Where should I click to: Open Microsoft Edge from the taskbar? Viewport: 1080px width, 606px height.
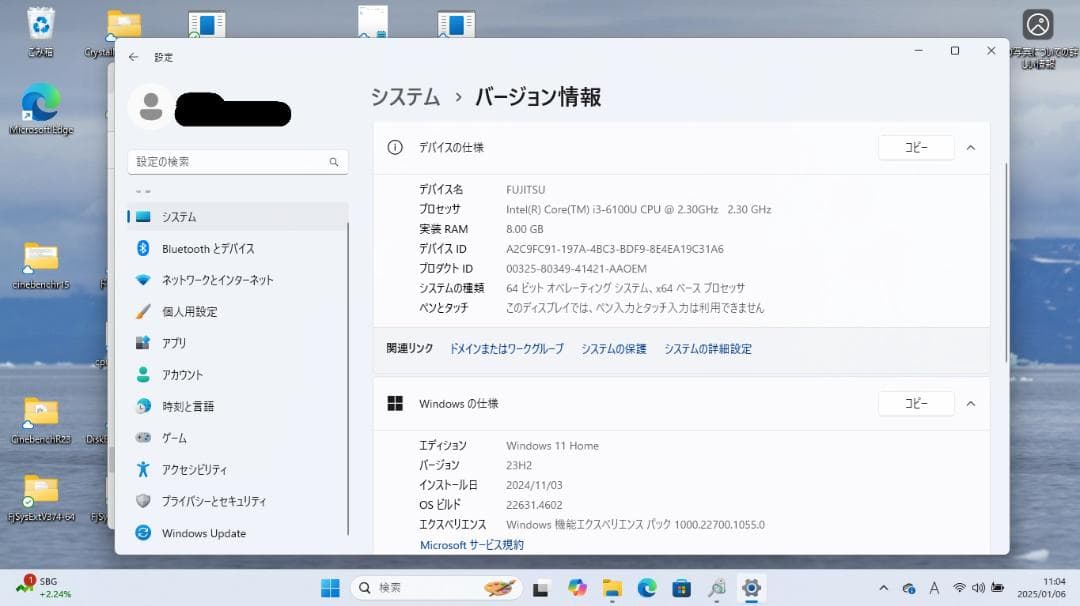pyautogui.click(x=646, y=588)
